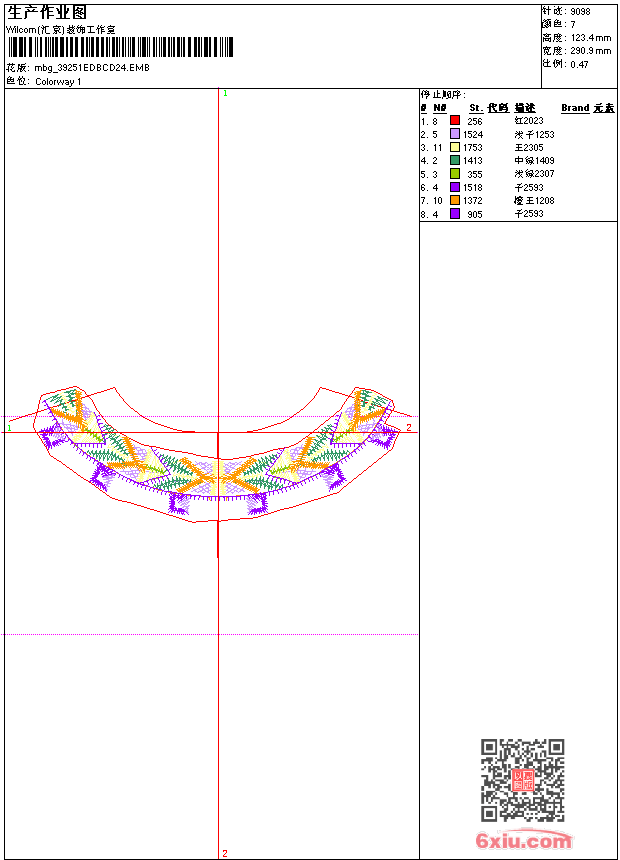620x860 pixels.
Task: Click the QR code above the 6xiu.com logo
Action: tap(522, 780)
